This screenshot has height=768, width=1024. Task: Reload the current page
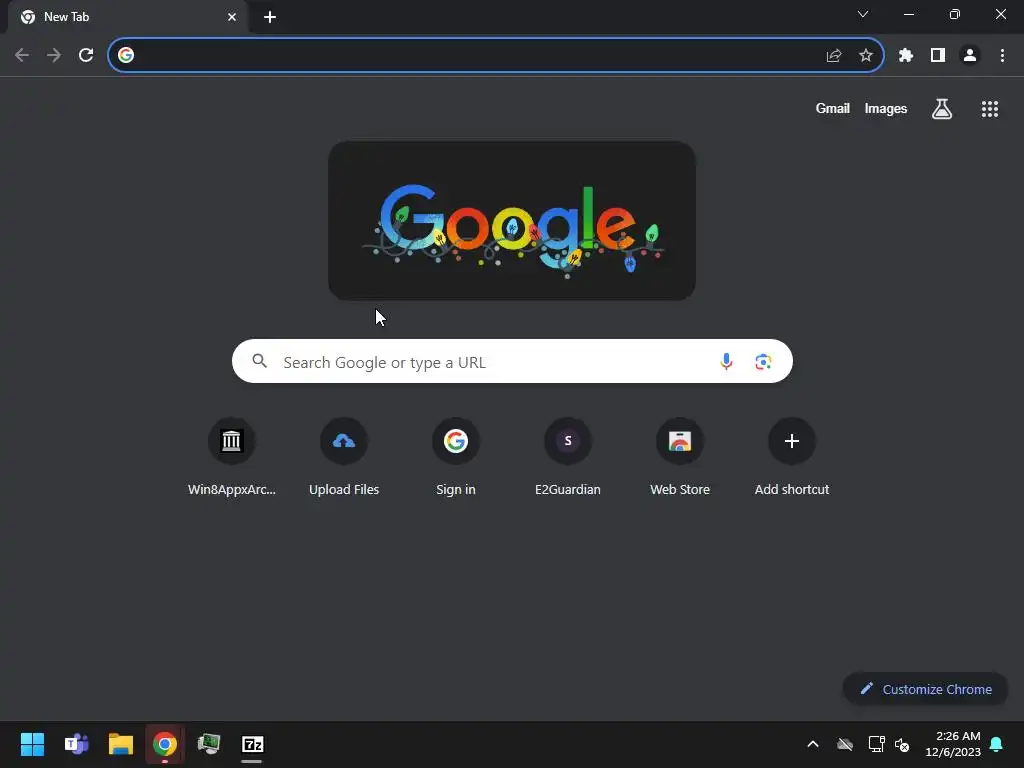(x=86, y=55)
